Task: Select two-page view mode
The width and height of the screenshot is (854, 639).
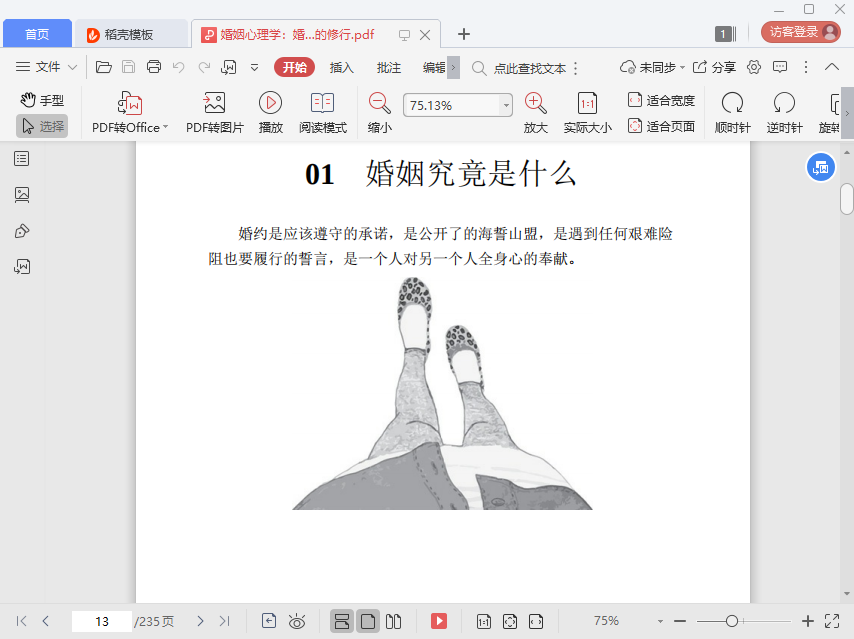Action: click(393, 621)
